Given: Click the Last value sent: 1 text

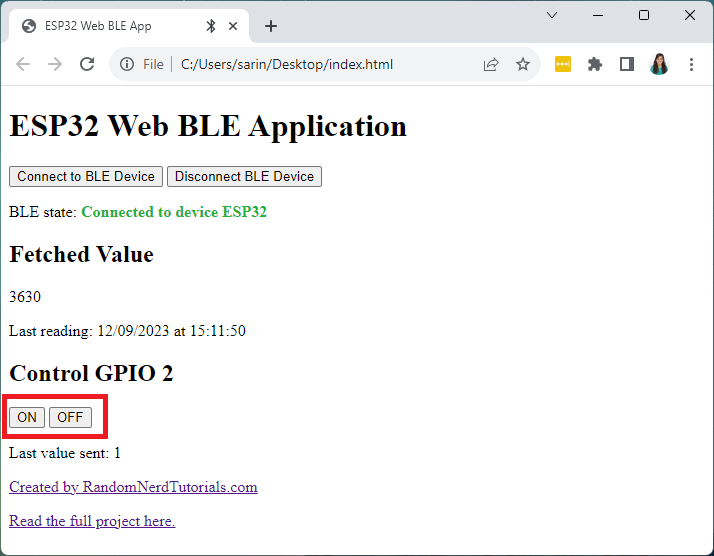Looking at the screenshot, I should (x=65, y=453).
